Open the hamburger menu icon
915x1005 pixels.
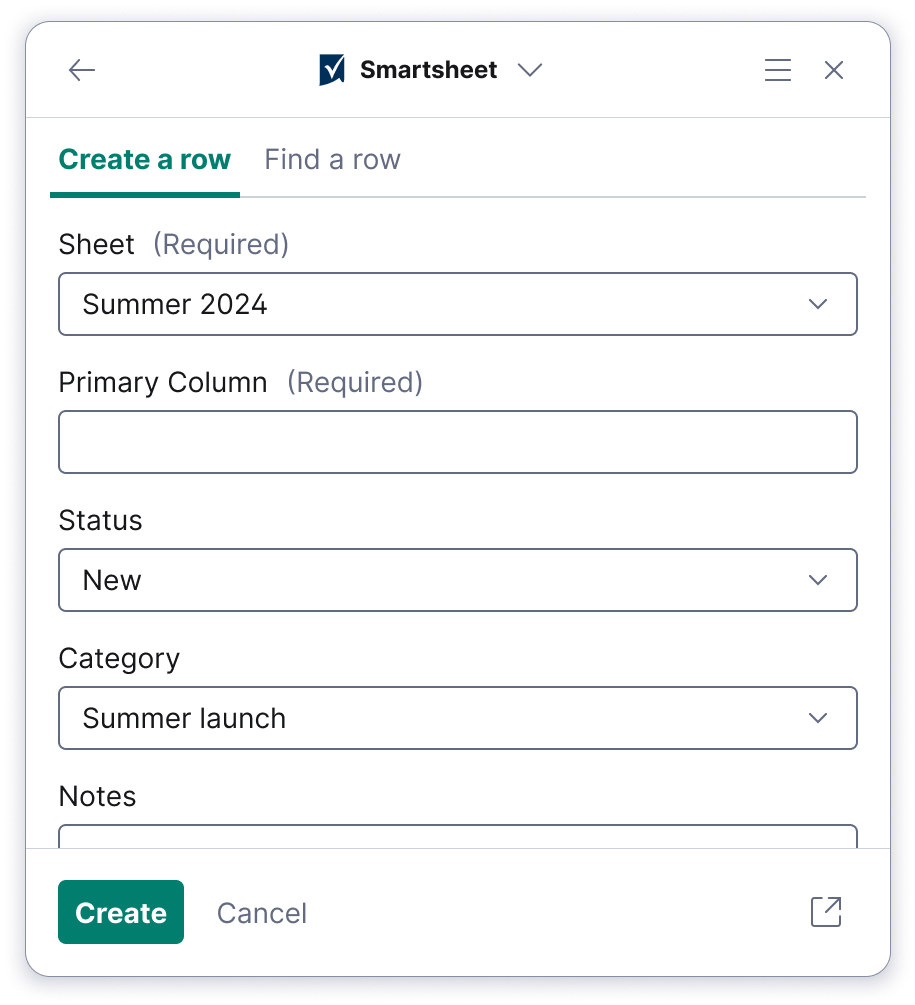coord(777,70)
